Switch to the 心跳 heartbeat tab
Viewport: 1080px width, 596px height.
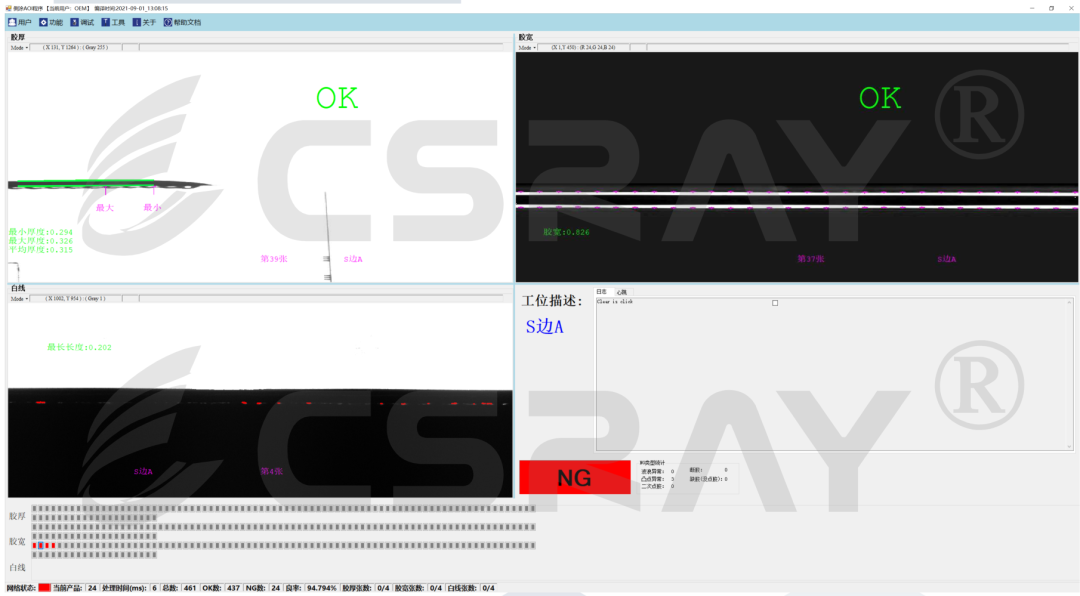621,292
